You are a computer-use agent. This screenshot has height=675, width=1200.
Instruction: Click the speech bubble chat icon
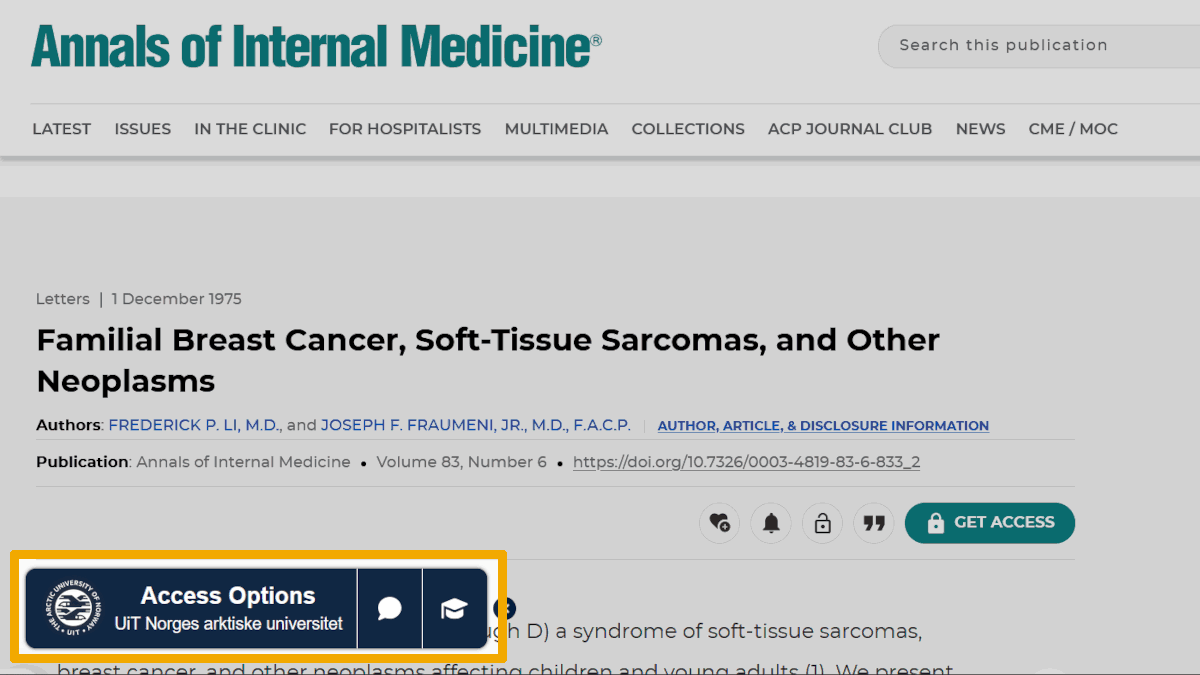390,608
